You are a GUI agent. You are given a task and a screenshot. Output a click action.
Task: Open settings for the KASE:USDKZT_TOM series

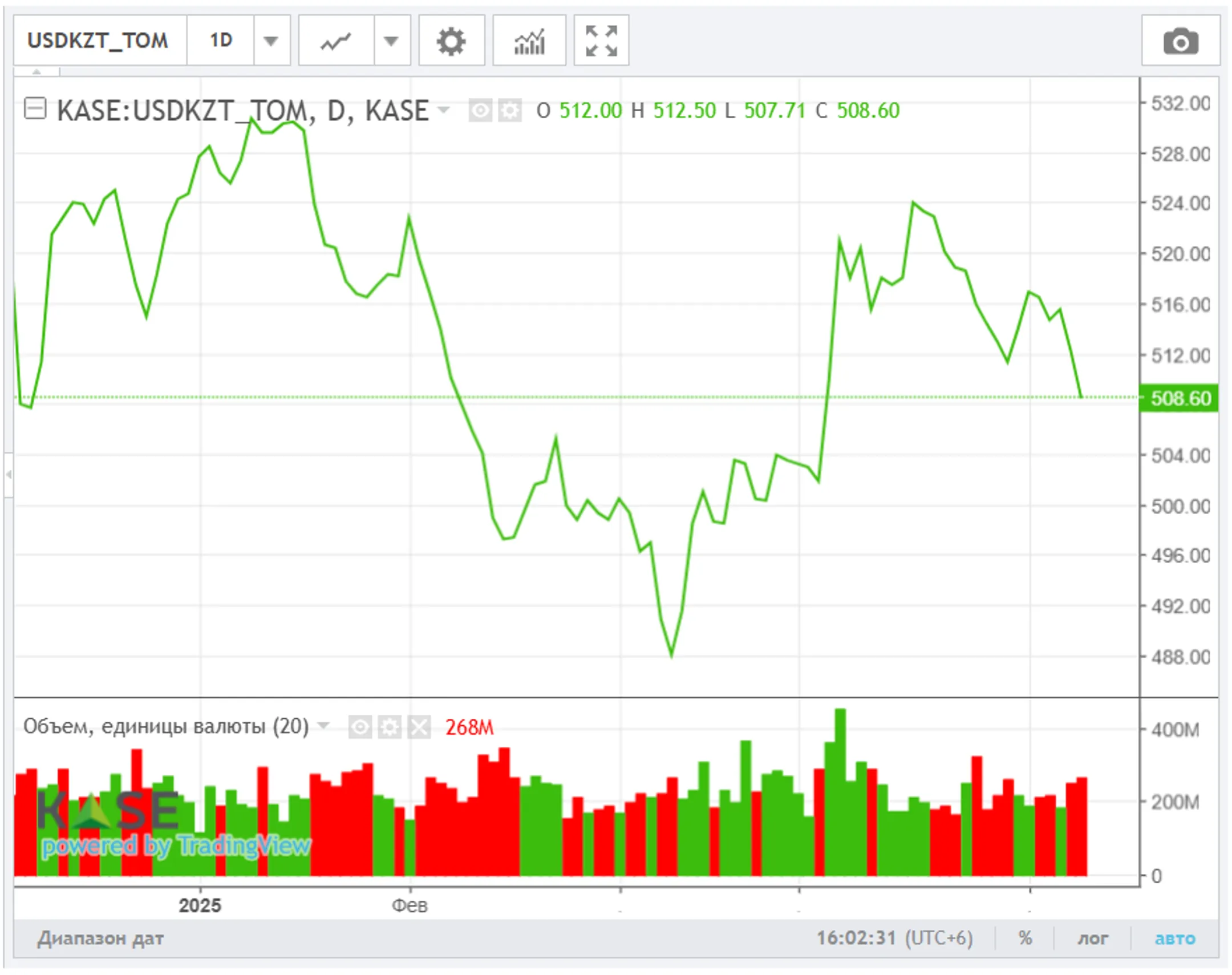pos(509,110)
